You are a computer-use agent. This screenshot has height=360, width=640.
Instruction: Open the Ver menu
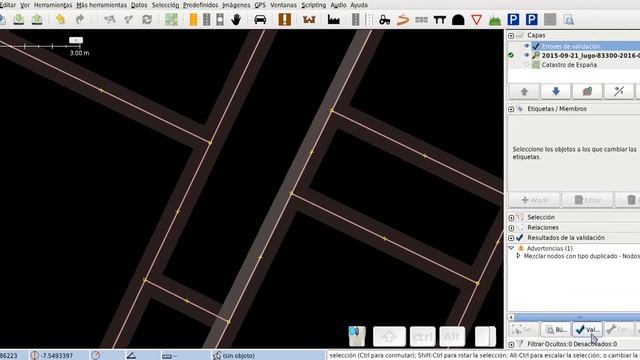pyautogui.click(x=25, y=5)
